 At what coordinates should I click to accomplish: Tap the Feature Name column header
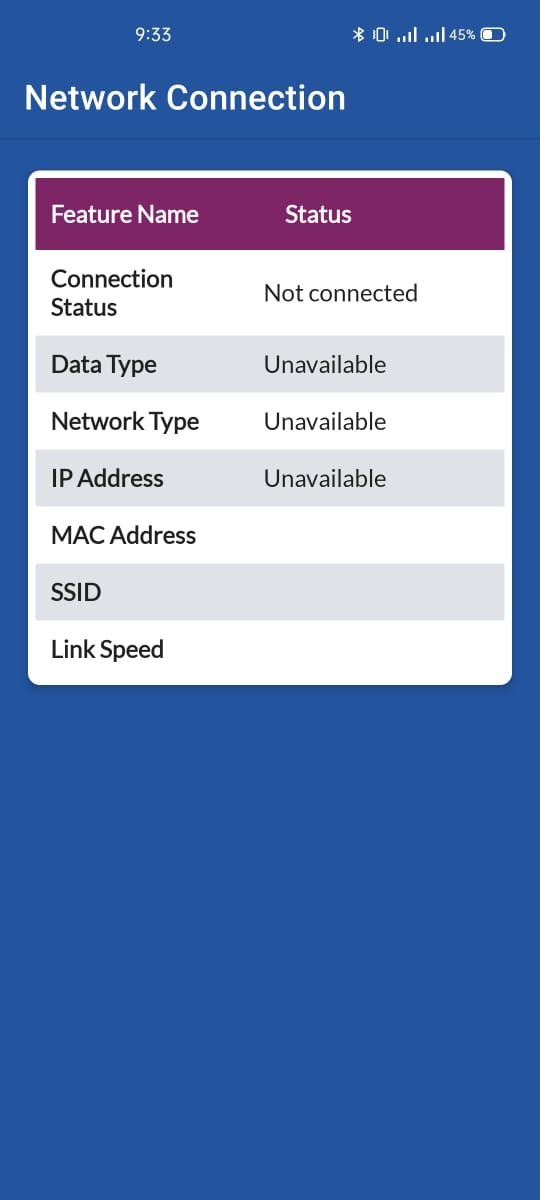(x=125, y=214)
